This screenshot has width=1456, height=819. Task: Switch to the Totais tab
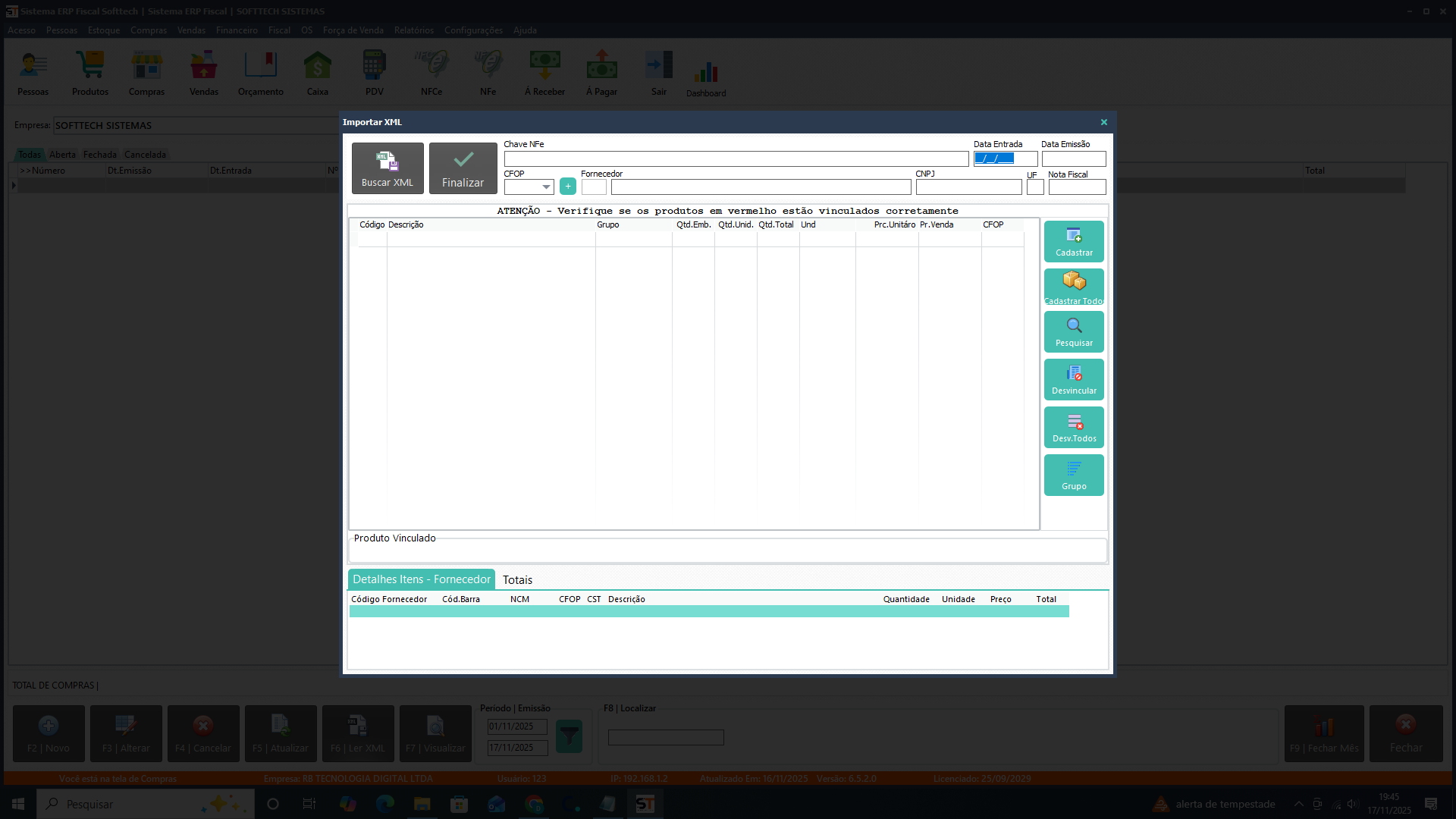point(517,580)
